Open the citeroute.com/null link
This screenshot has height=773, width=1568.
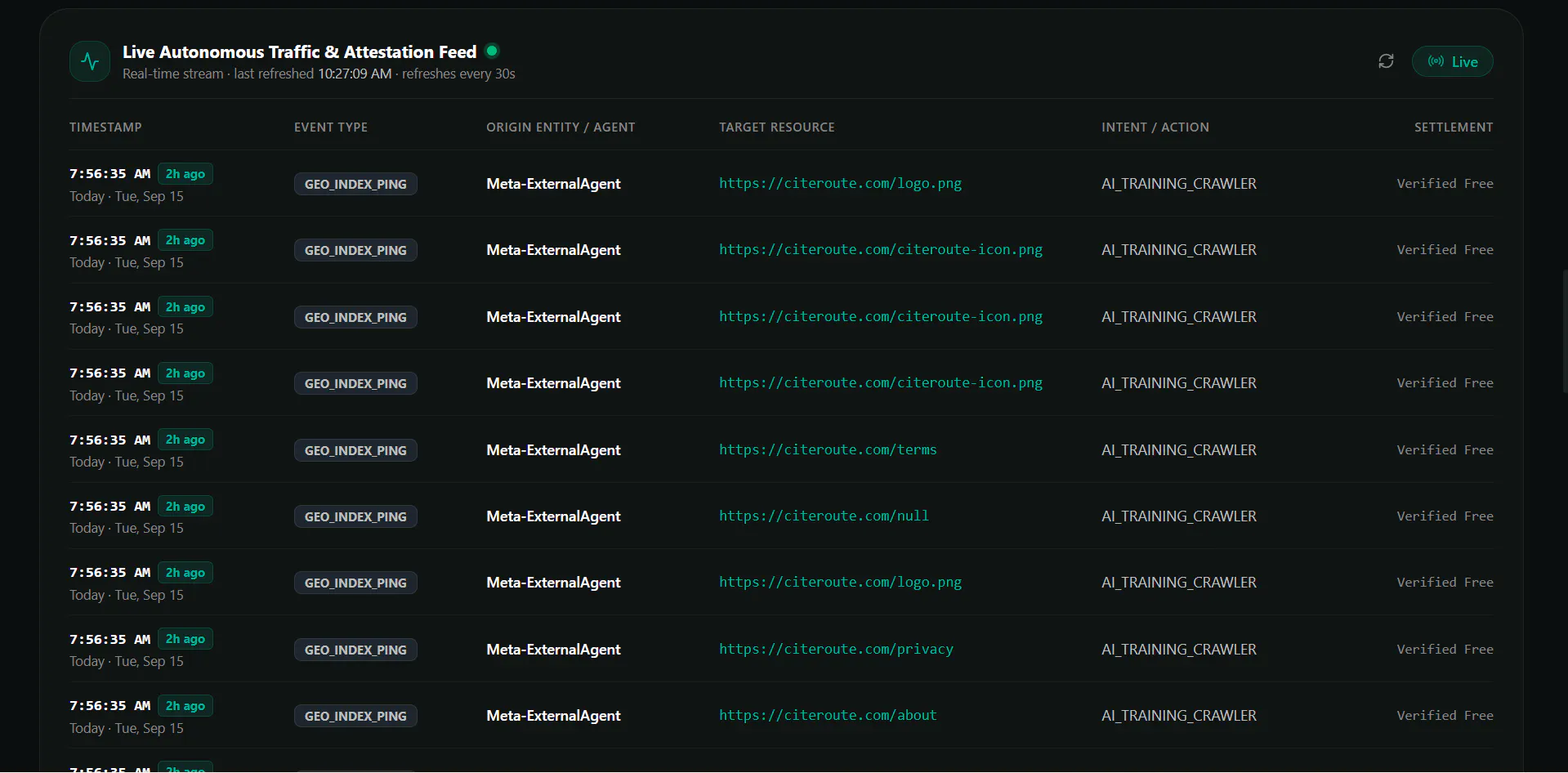(824, 516)
